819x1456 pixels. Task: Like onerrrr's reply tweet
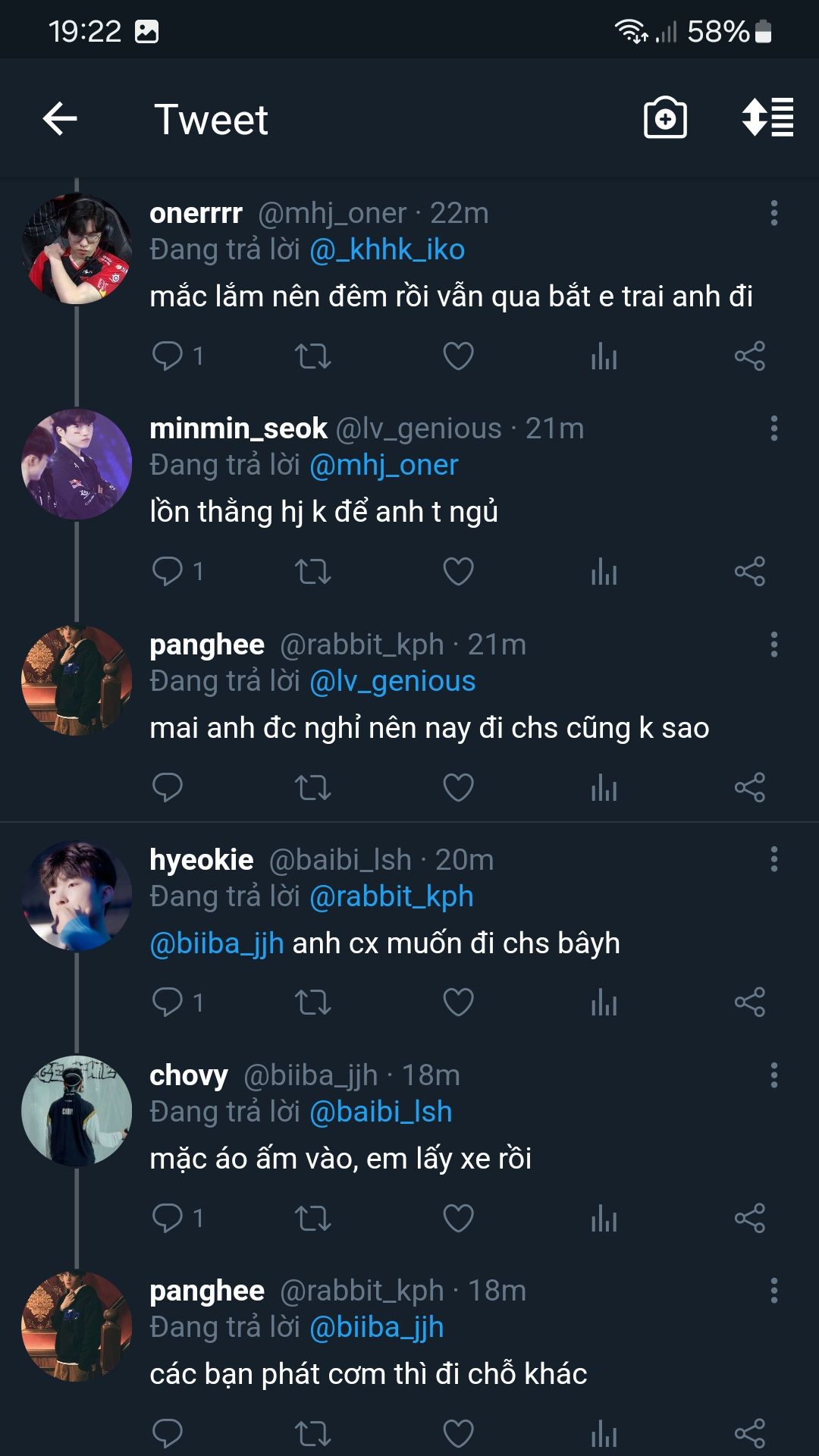pos(458,356)
